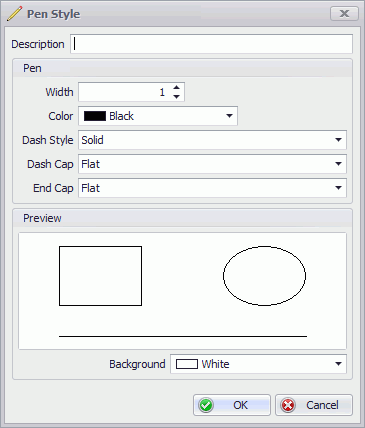Image resolution: width=365 pixels, height=428 pixels.
Task: Focus the Description text field
Action: tap(211, 44)
